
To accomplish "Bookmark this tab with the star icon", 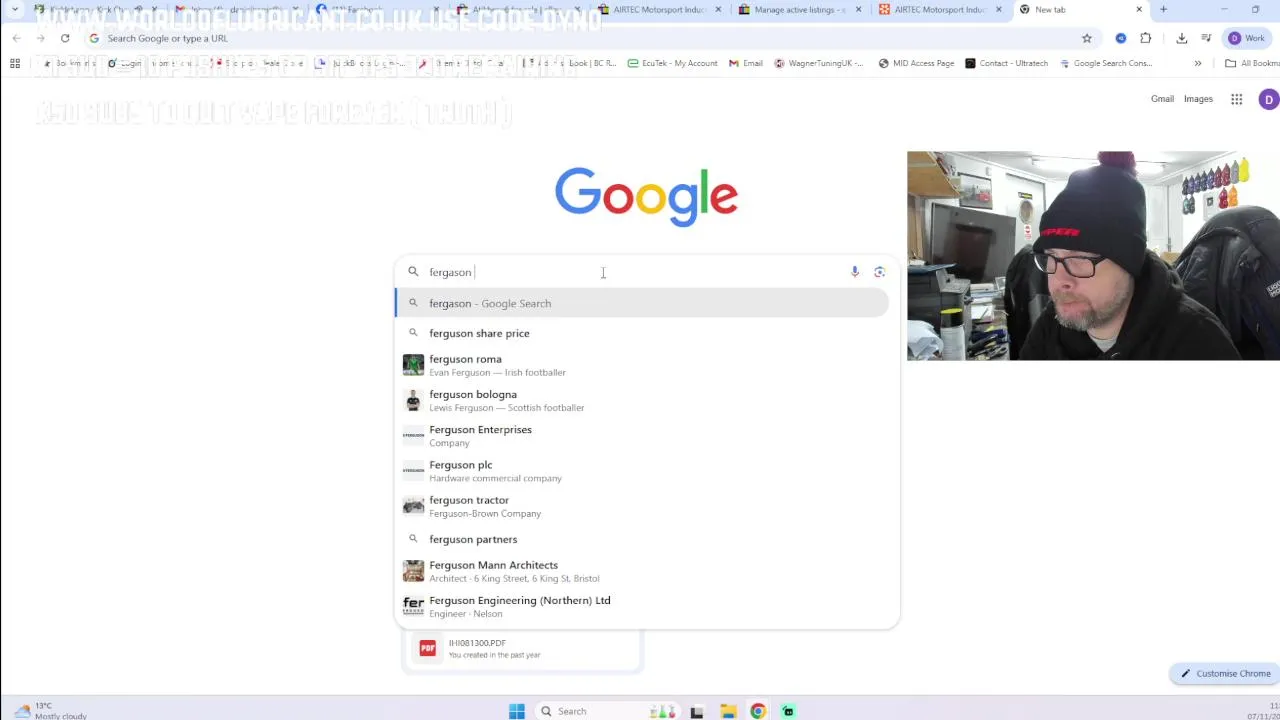I will click(1087, 38).
